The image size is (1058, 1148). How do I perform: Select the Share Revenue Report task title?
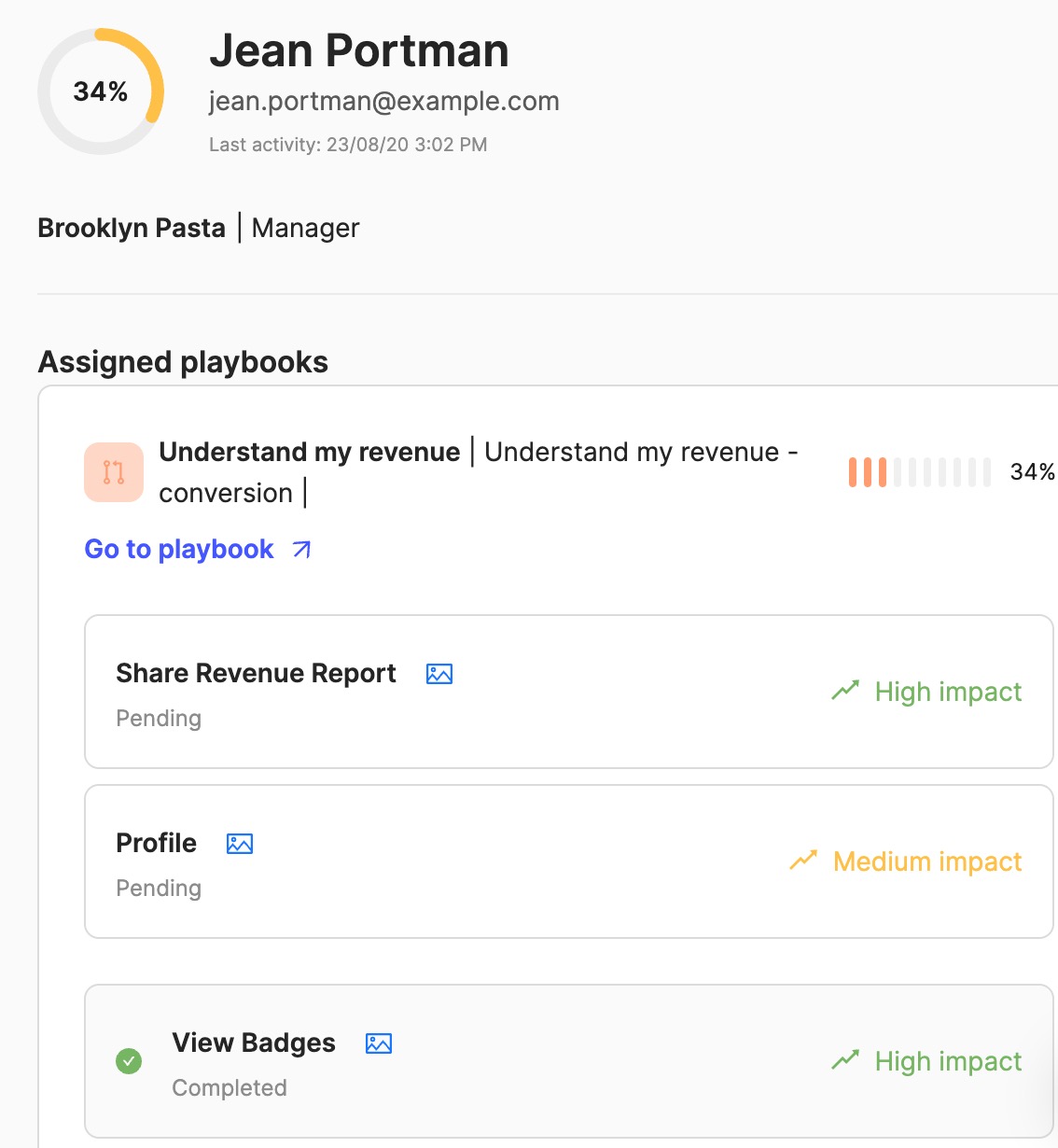point(256,673)
